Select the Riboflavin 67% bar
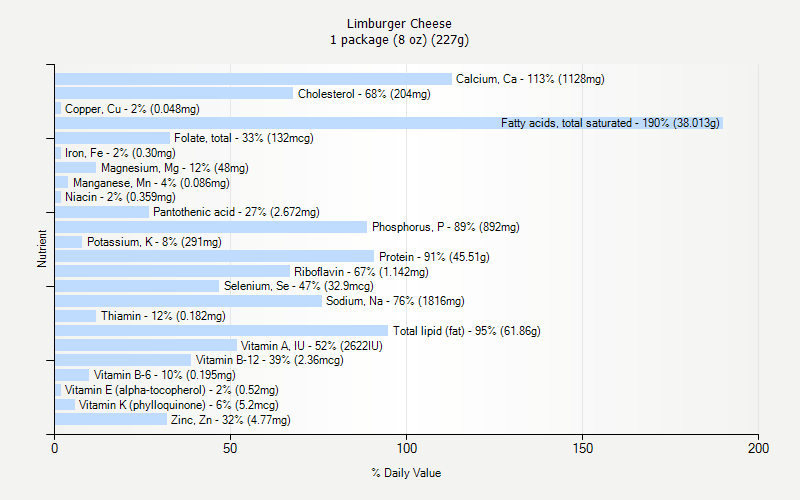 (172, 271)
